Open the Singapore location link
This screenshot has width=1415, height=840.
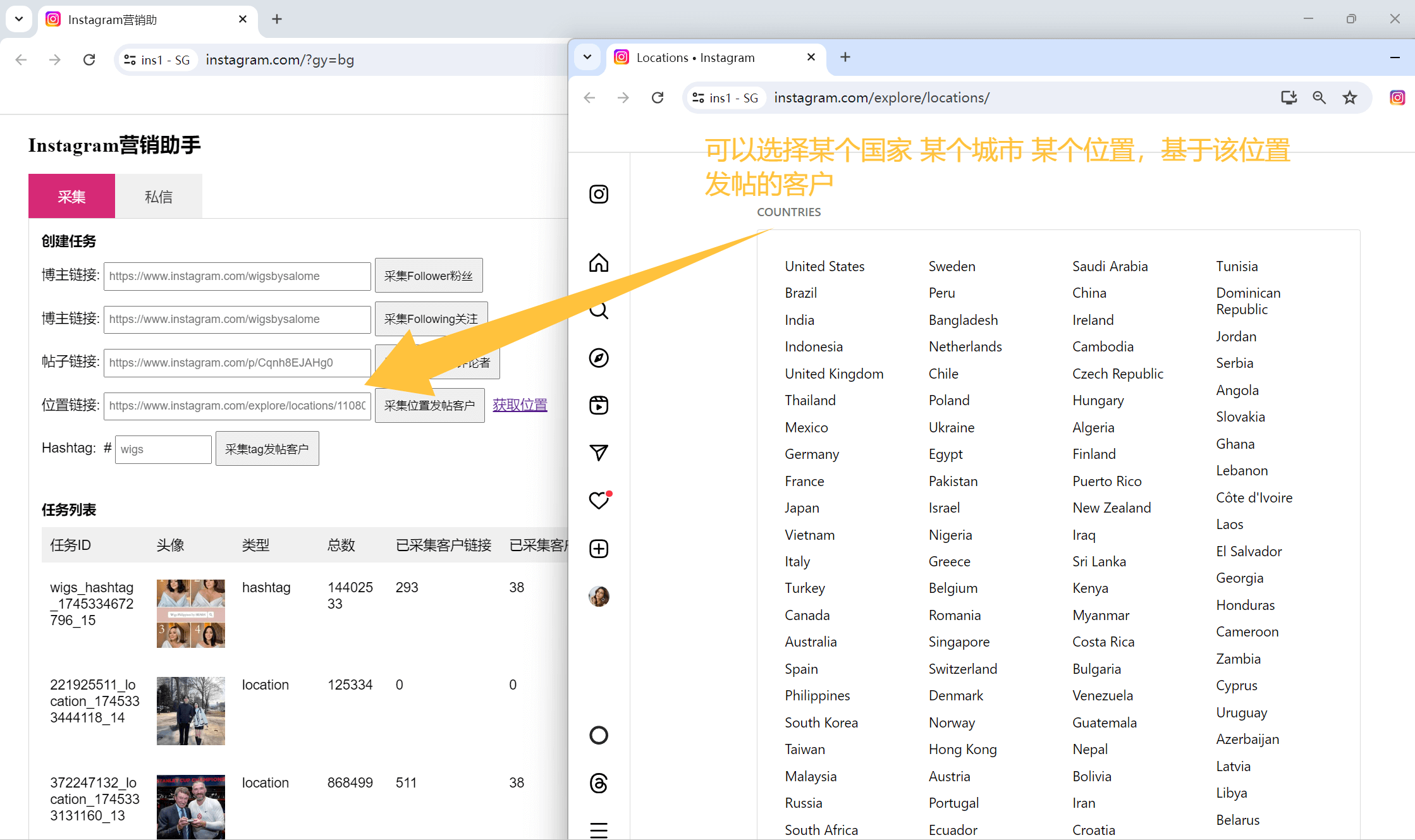tap(959, 642)
